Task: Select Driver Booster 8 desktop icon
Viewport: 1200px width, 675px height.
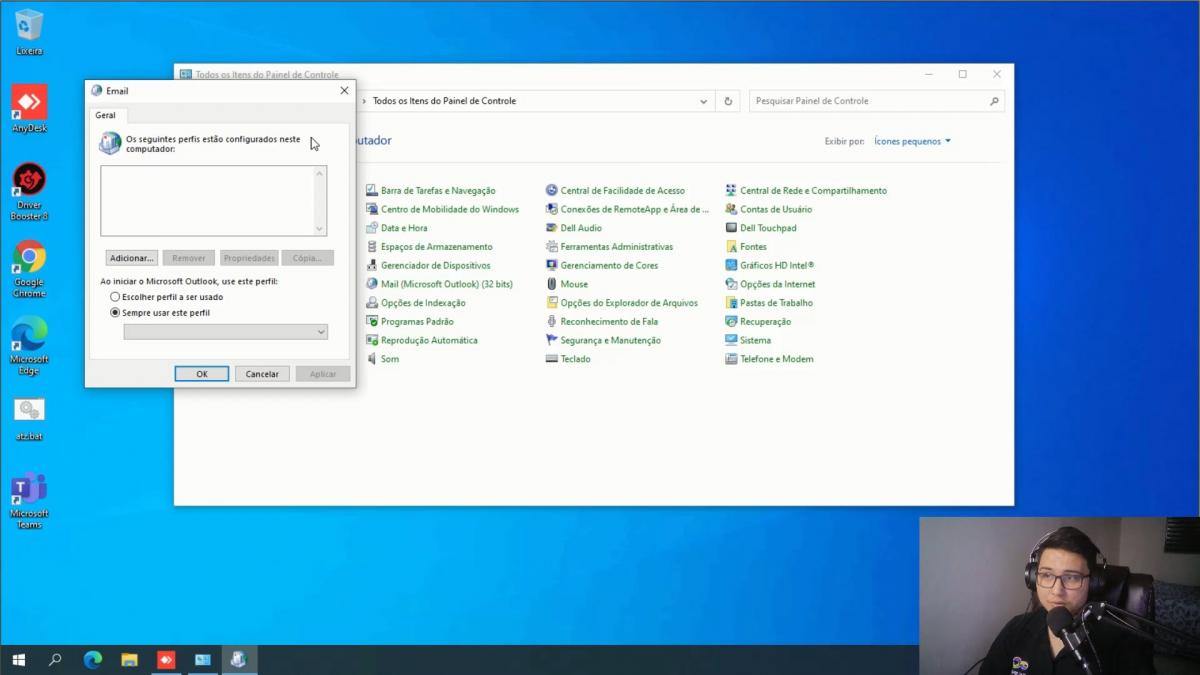Action: click(x=29, y=191)
